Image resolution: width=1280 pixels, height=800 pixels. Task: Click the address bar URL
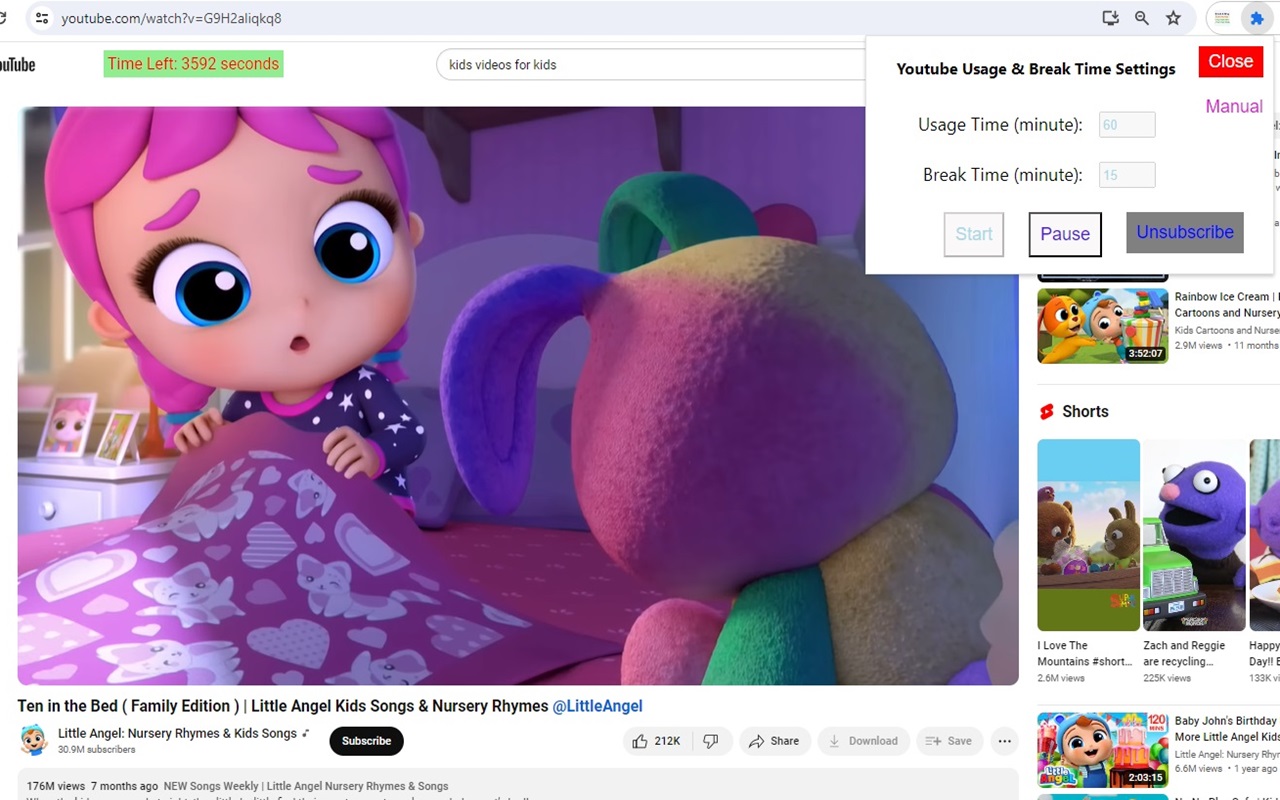(x=171, y=18)
